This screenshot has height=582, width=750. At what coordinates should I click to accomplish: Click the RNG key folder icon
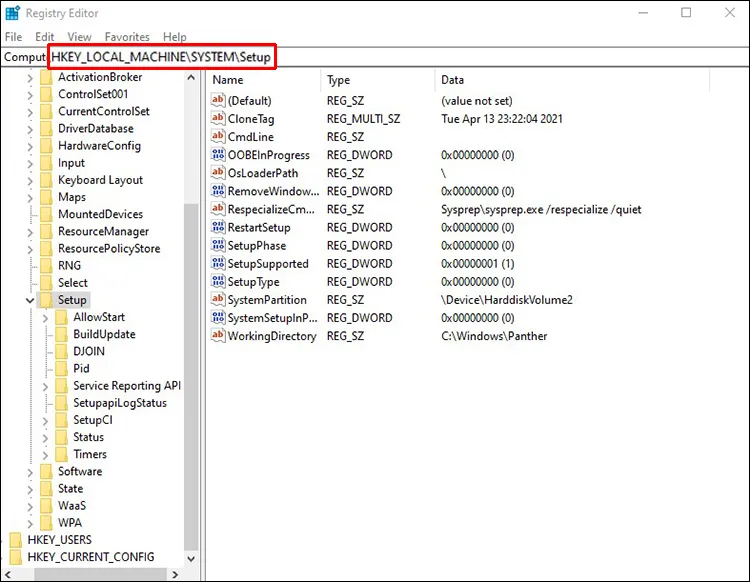pyautogui.click(x=46, y=265)
